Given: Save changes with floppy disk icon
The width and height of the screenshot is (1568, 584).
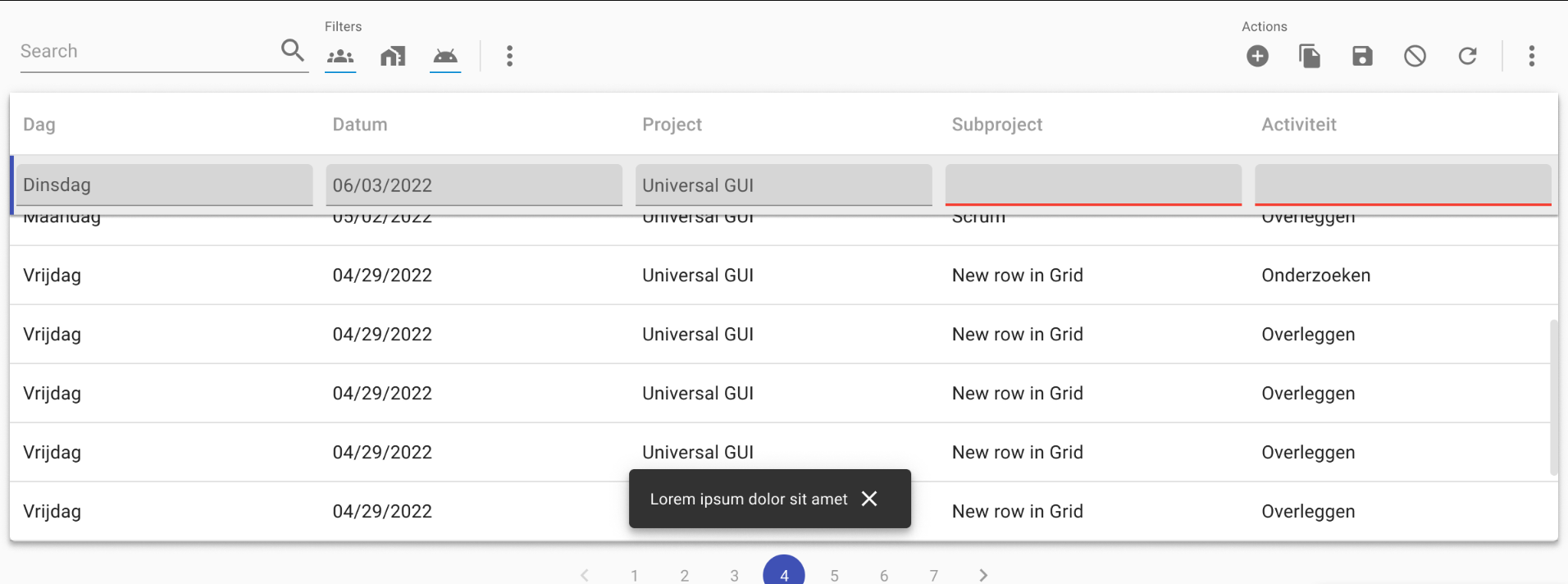Looking at the screenshot, I should tap(1363, 56).
